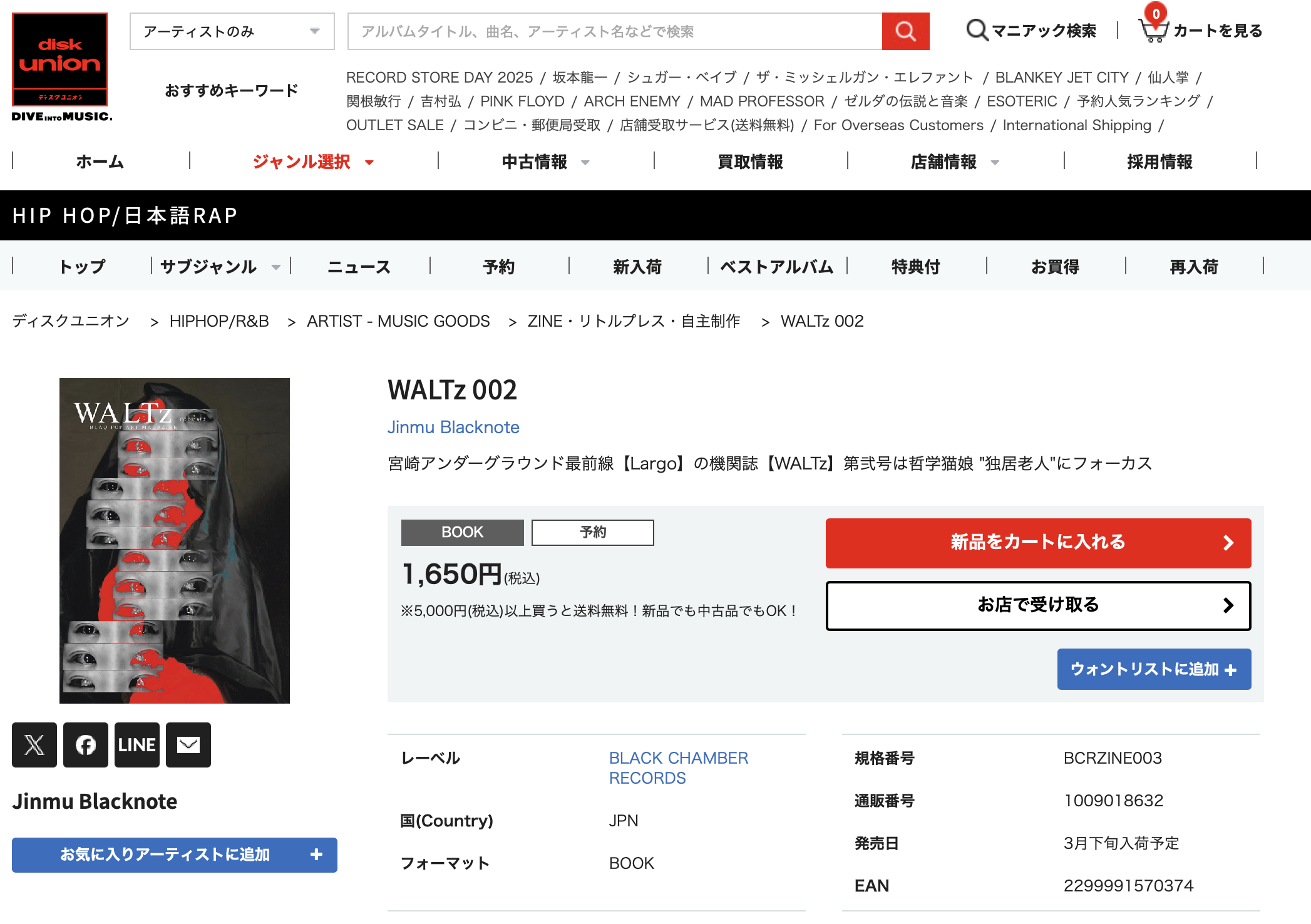
Task: Open the アーティストのみ search filter dropdown
Action: click(x=232, y=31)
